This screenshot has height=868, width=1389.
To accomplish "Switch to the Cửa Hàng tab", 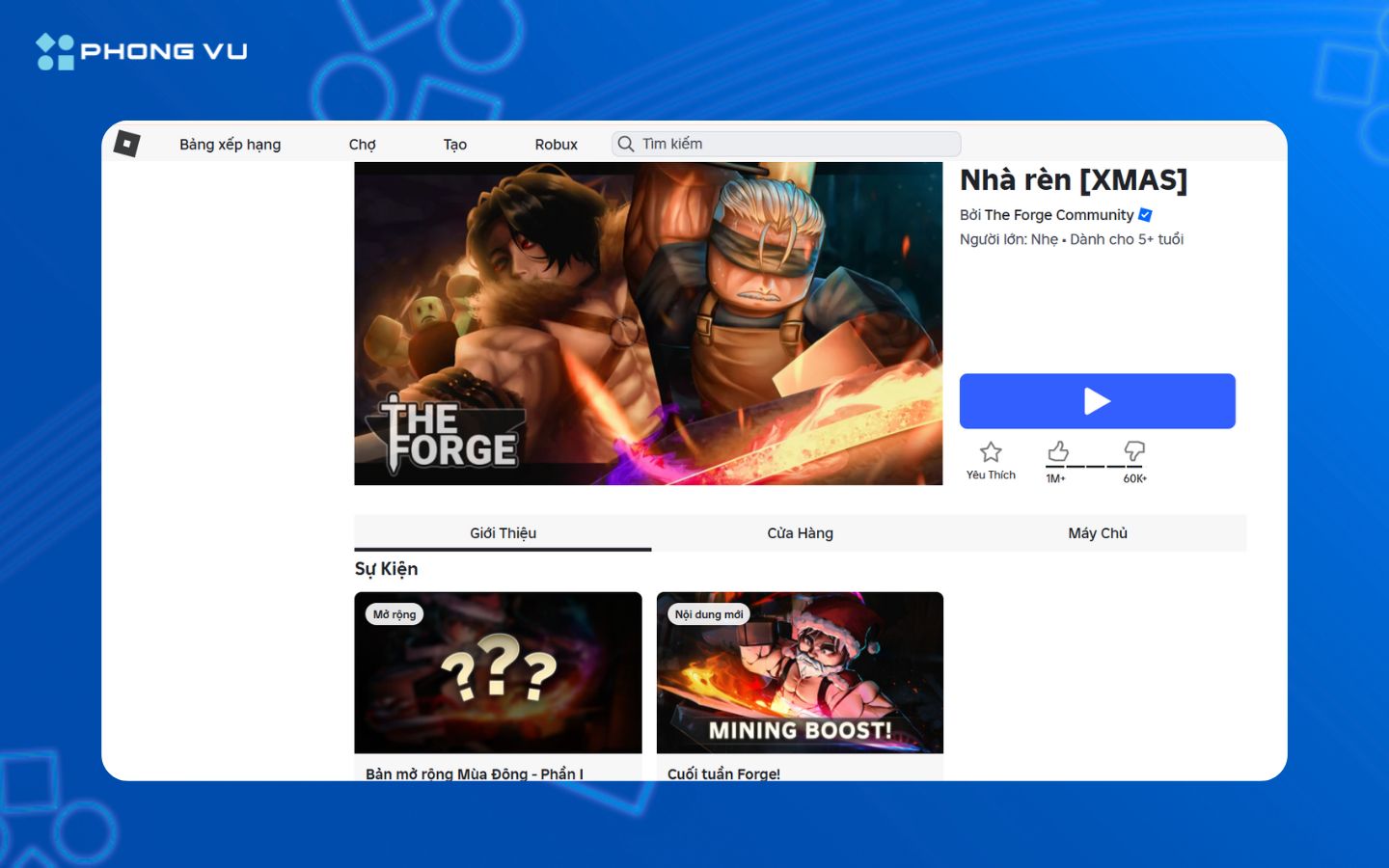I will tap(801, 533).
